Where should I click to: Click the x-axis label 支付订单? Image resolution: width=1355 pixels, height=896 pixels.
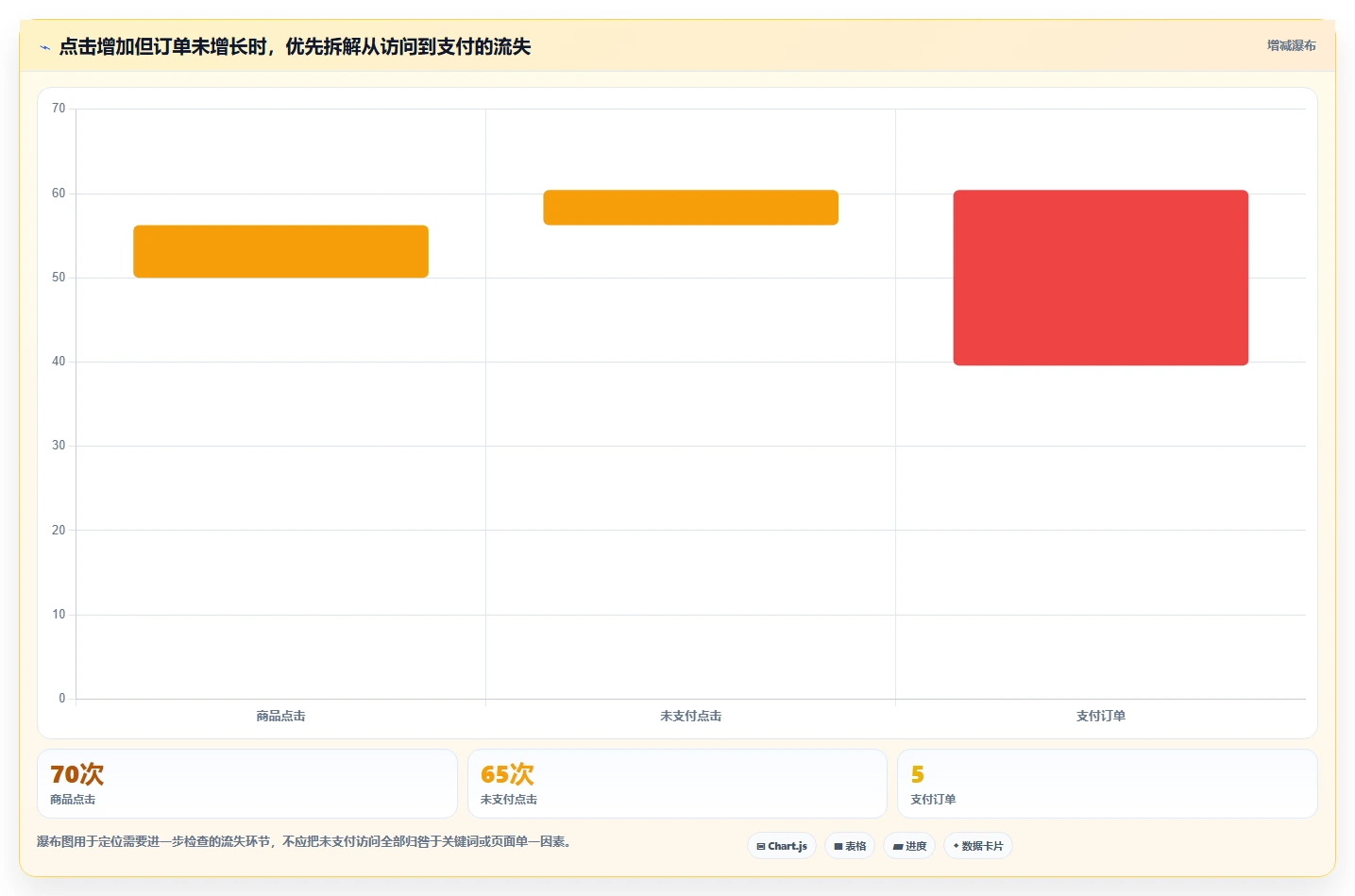(1100, 717)
